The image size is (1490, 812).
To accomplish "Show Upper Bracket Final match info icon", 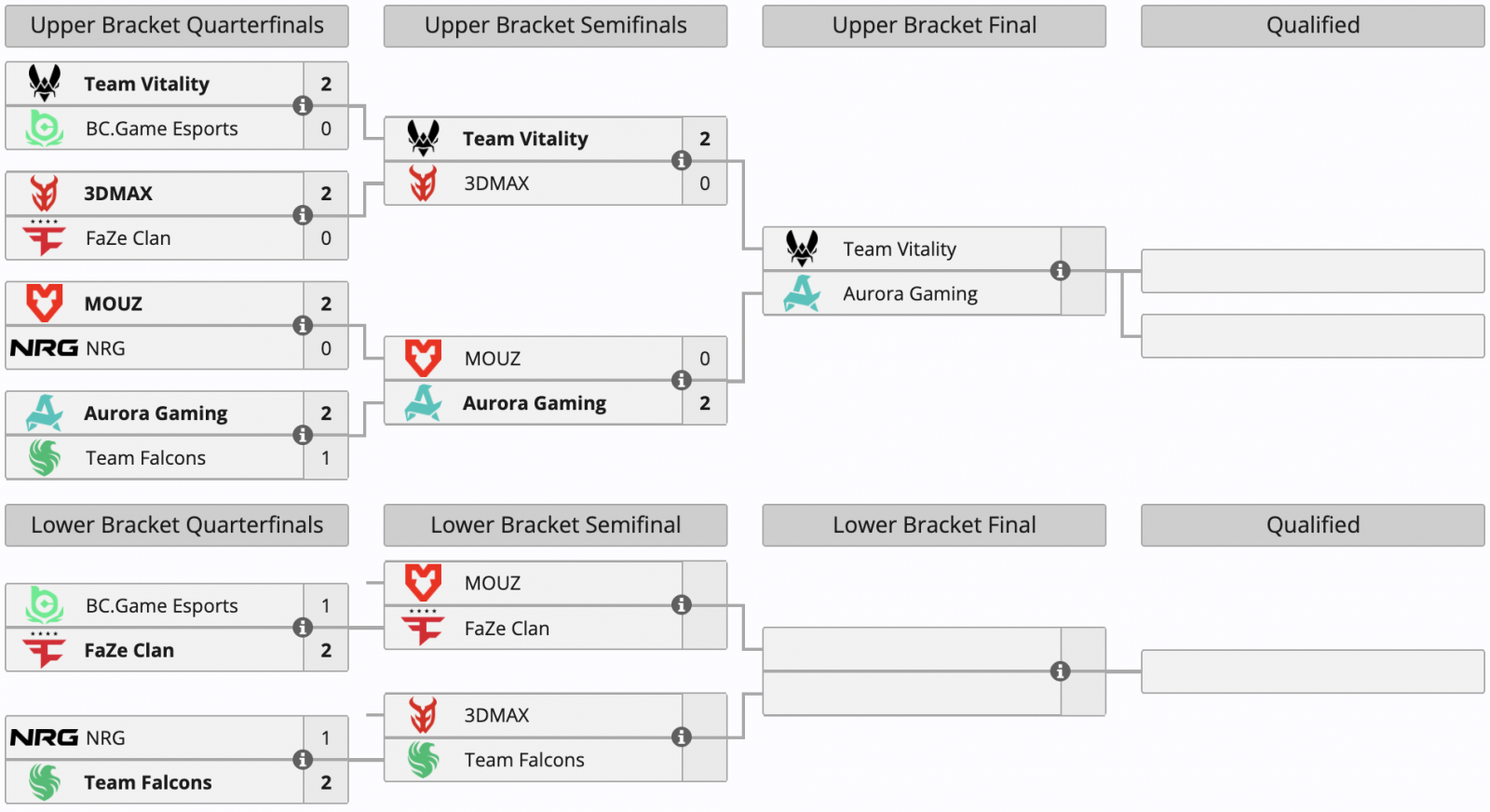I will click(x=1060, y=271).
